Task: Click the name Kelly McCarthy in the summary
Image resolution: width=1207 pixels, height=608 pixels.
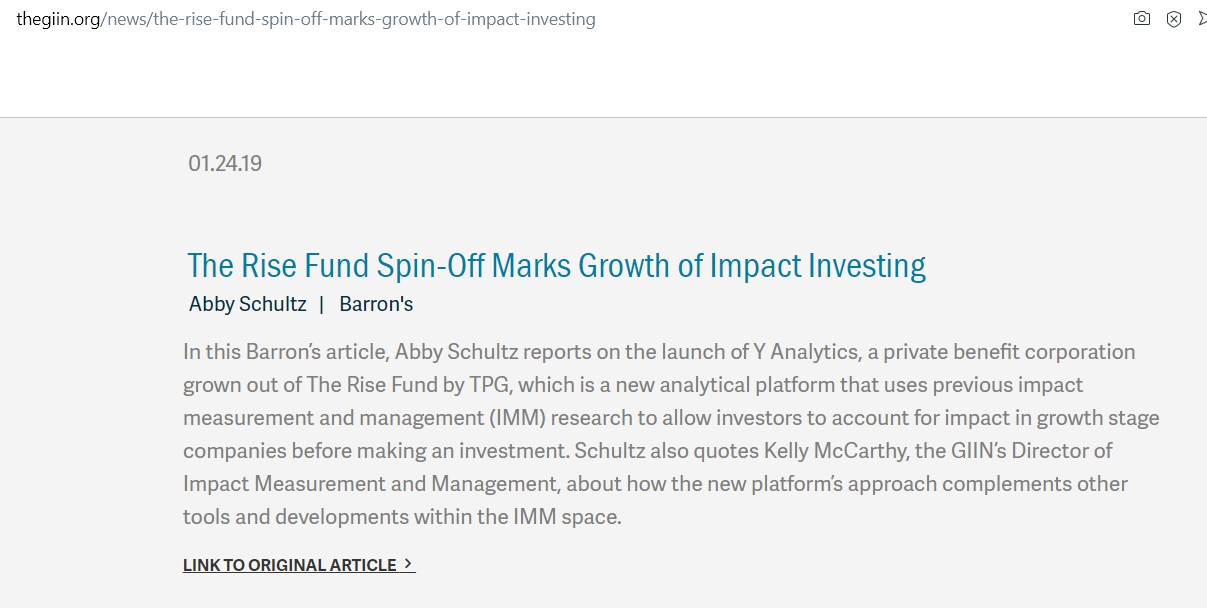Action: point(836,451)
